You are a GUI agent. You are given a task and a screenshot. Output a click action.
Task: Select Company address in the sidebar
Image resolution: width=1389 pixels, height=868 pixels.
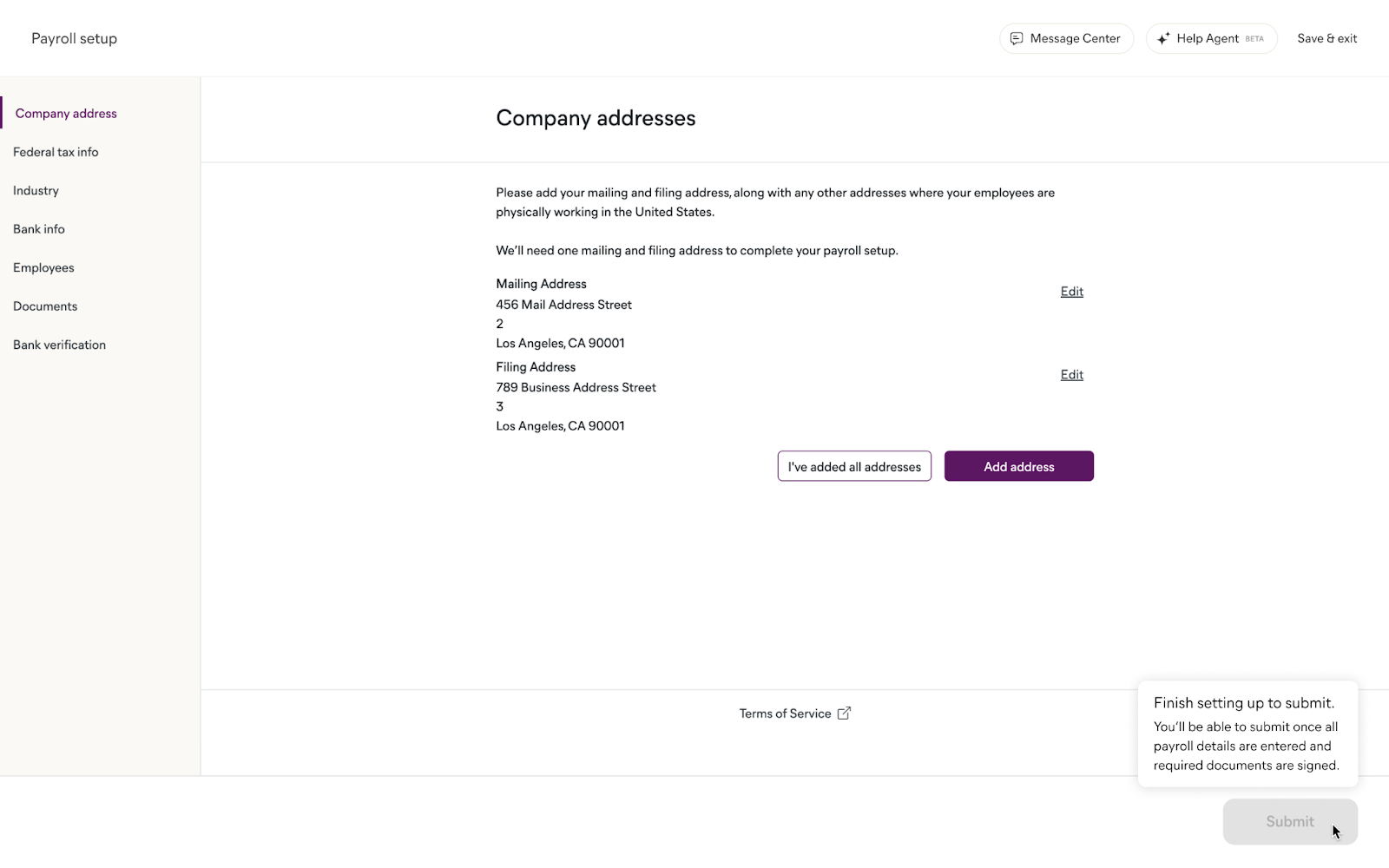66,114
